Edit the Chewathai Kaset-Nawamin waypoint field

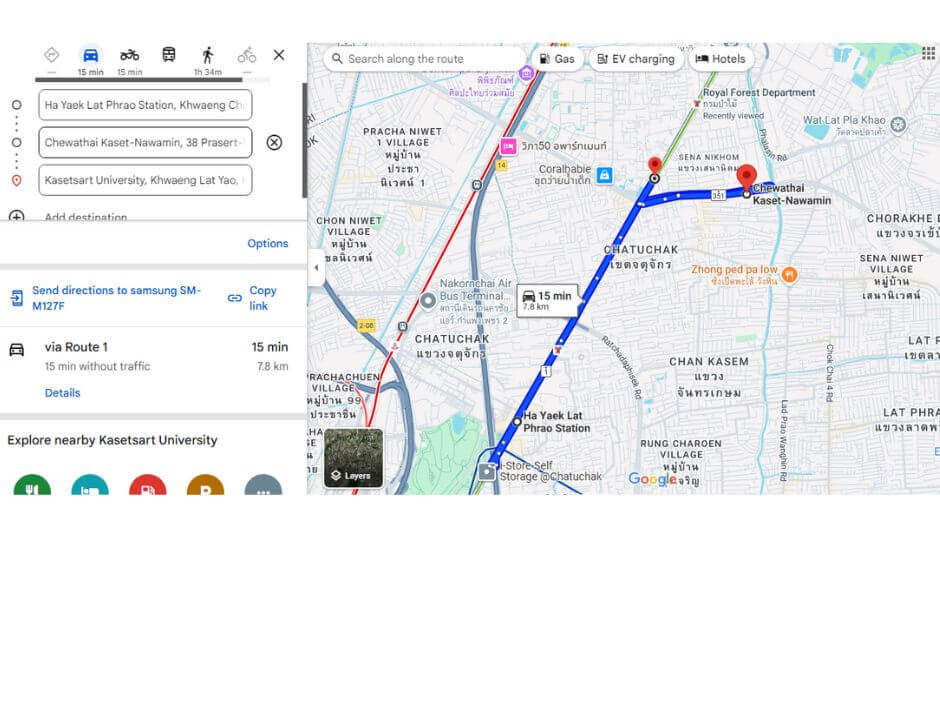point(145,143)
